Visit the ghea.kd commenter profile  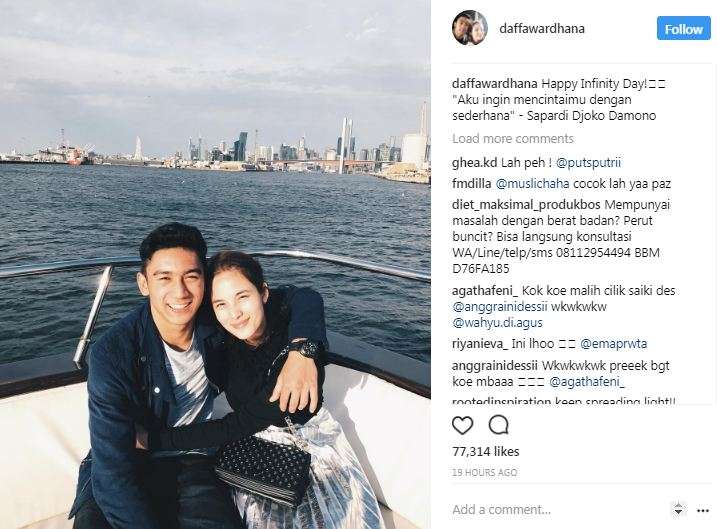[x=474, y=162]
